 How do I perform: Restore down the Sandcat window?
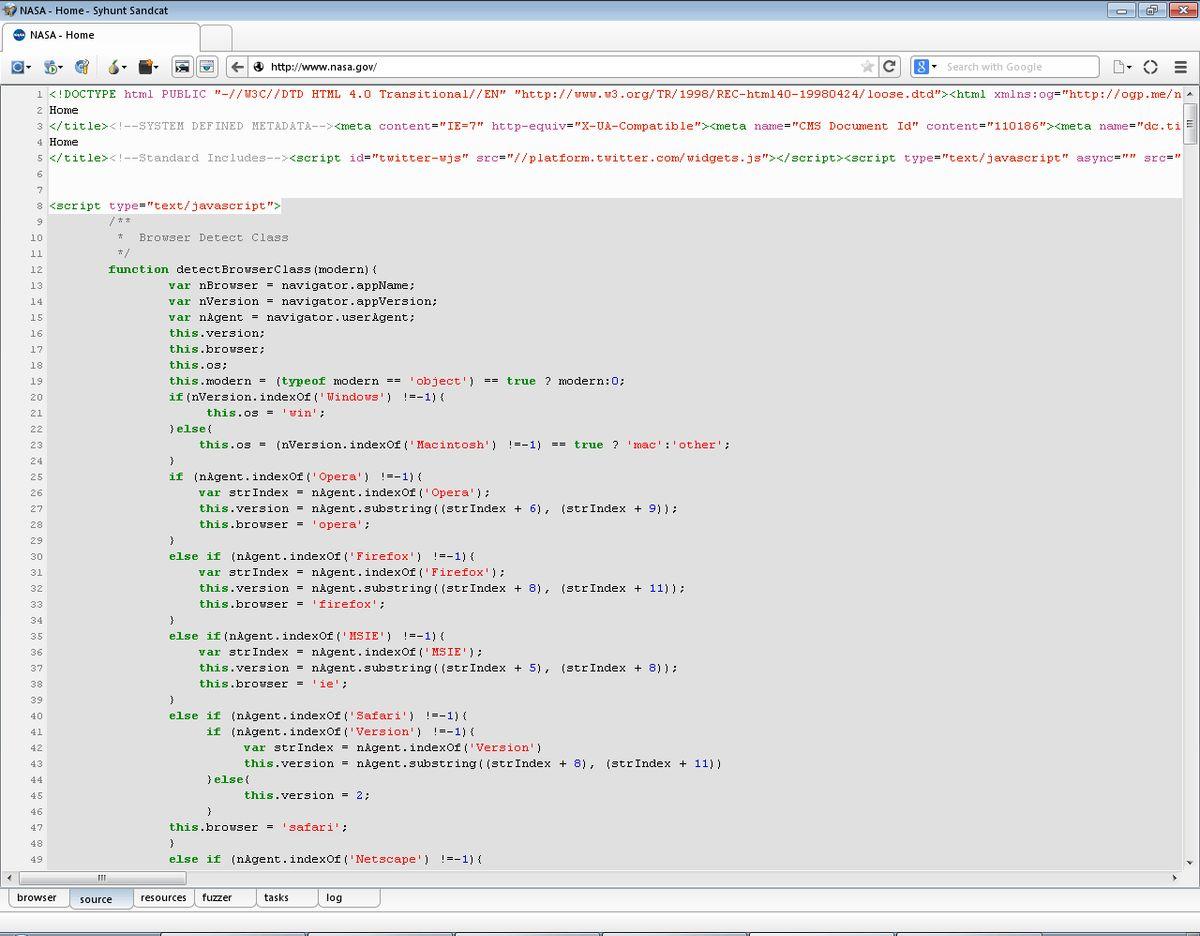(1151, 10)
